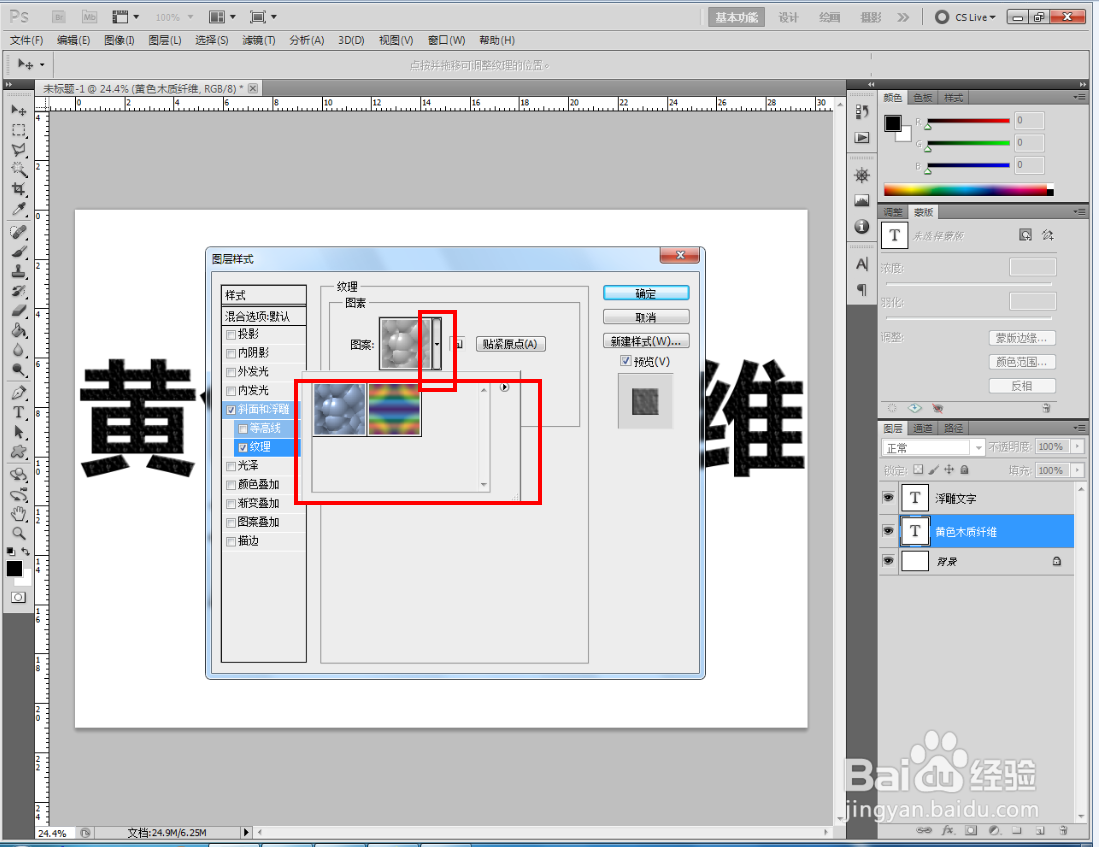Screen dimensions: 1099x847
Task: Hide the 浮雕文字 layer visibility eye
Action: (888, 498)
